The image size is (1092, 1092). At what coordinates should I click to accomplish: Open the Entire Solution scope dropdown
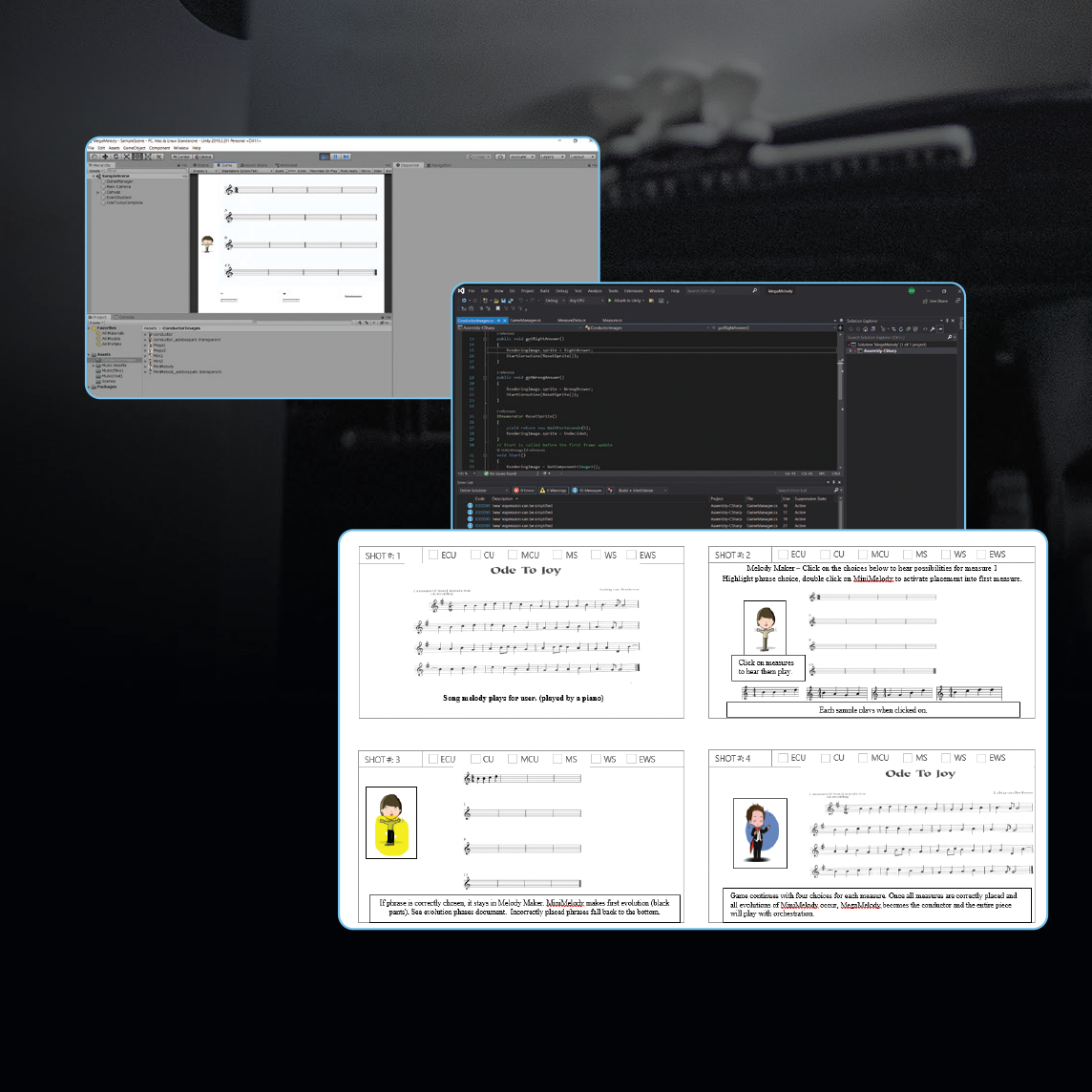coord(483,491)
